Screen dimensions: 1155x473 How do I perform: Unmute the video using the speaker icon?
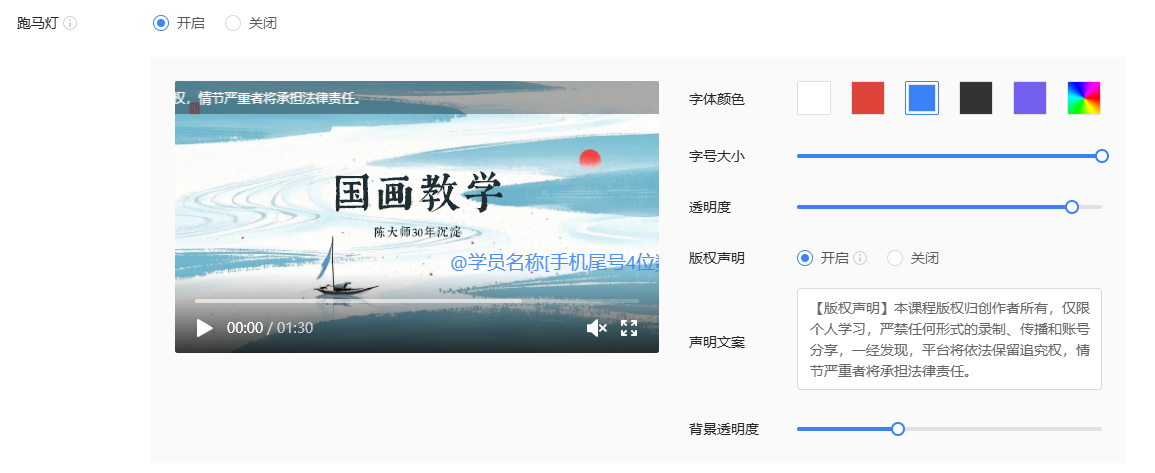pyautogui.click(x=597, y=328)
